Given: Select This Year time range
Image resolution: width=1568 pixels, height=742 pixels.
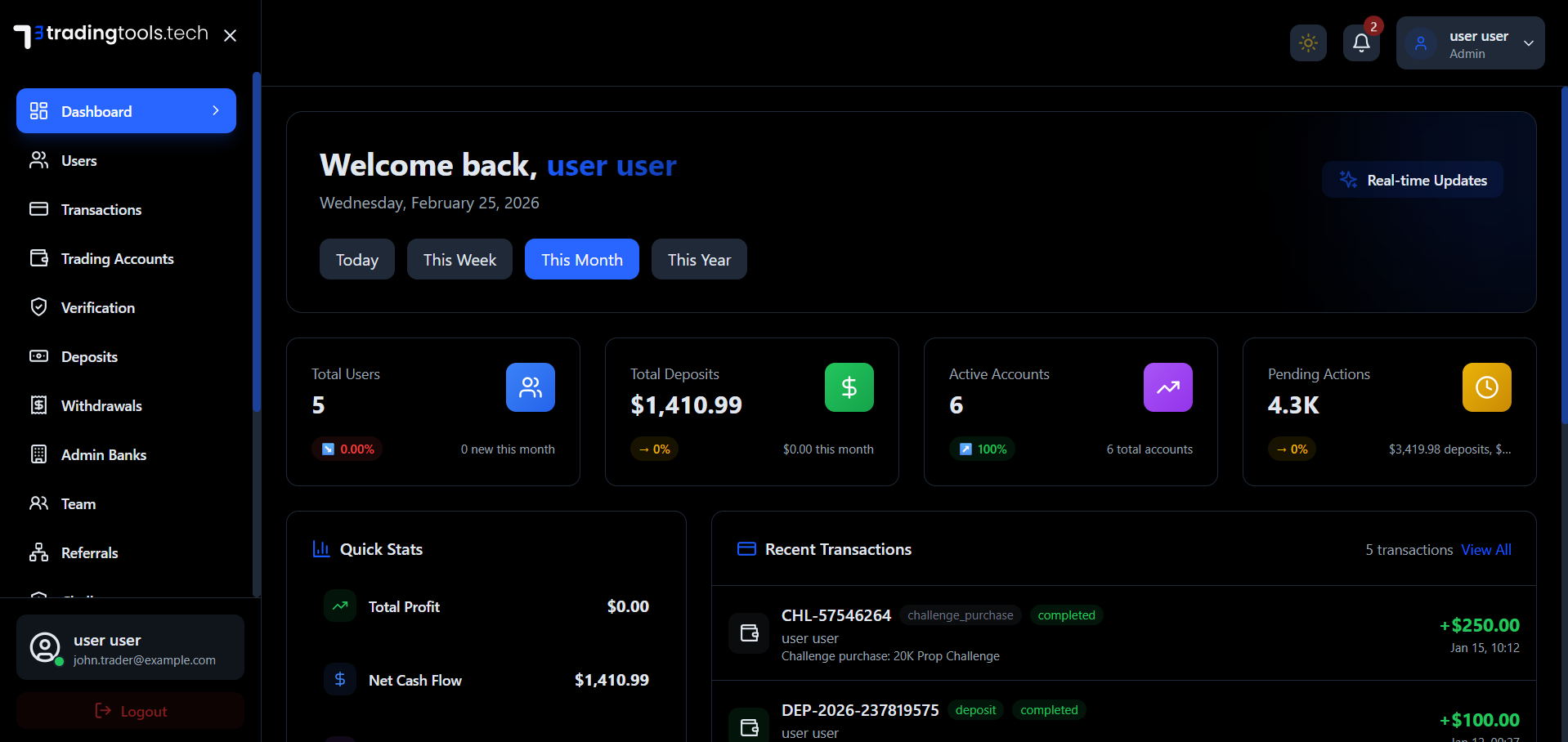Looking at the screenshot, I should (x=699, y=260).
